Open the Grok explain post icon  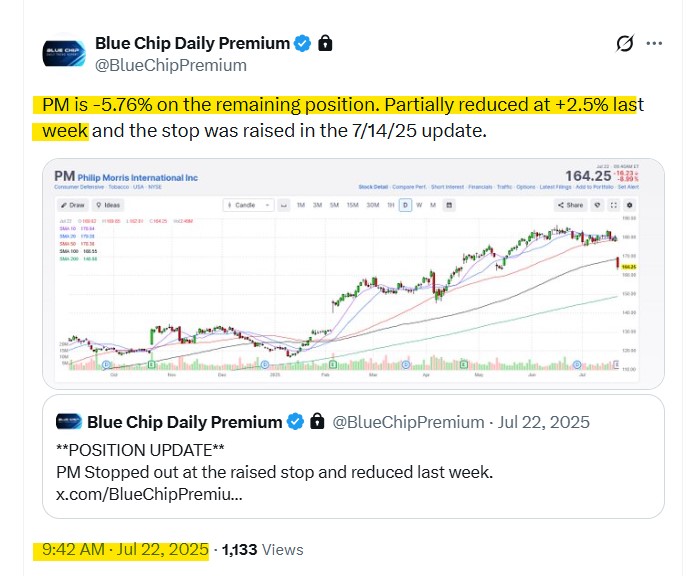(x=625, y=44)
